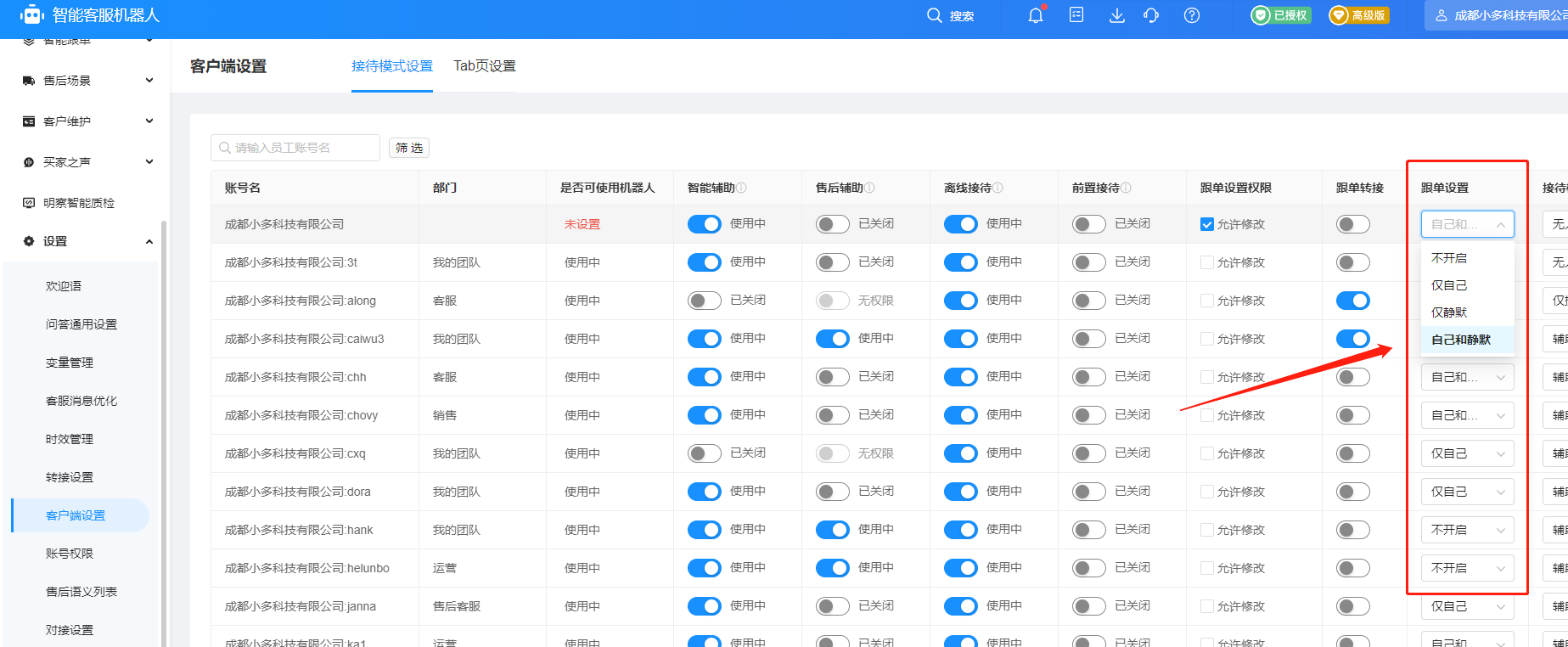The width and height of the screenshot is (1568, 647).
Task: Switch to the 接待模式设置 tab
Action: (392, 66)
